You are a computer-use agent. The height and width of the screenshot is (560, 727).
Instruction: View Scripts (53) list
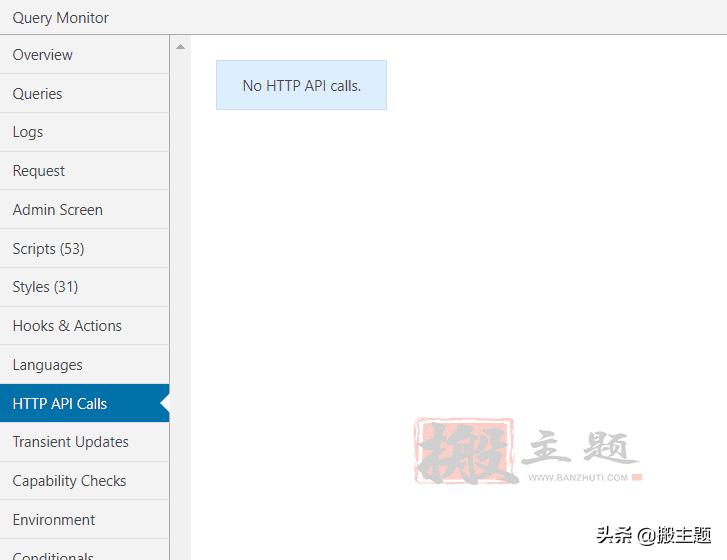pos(48,249)
